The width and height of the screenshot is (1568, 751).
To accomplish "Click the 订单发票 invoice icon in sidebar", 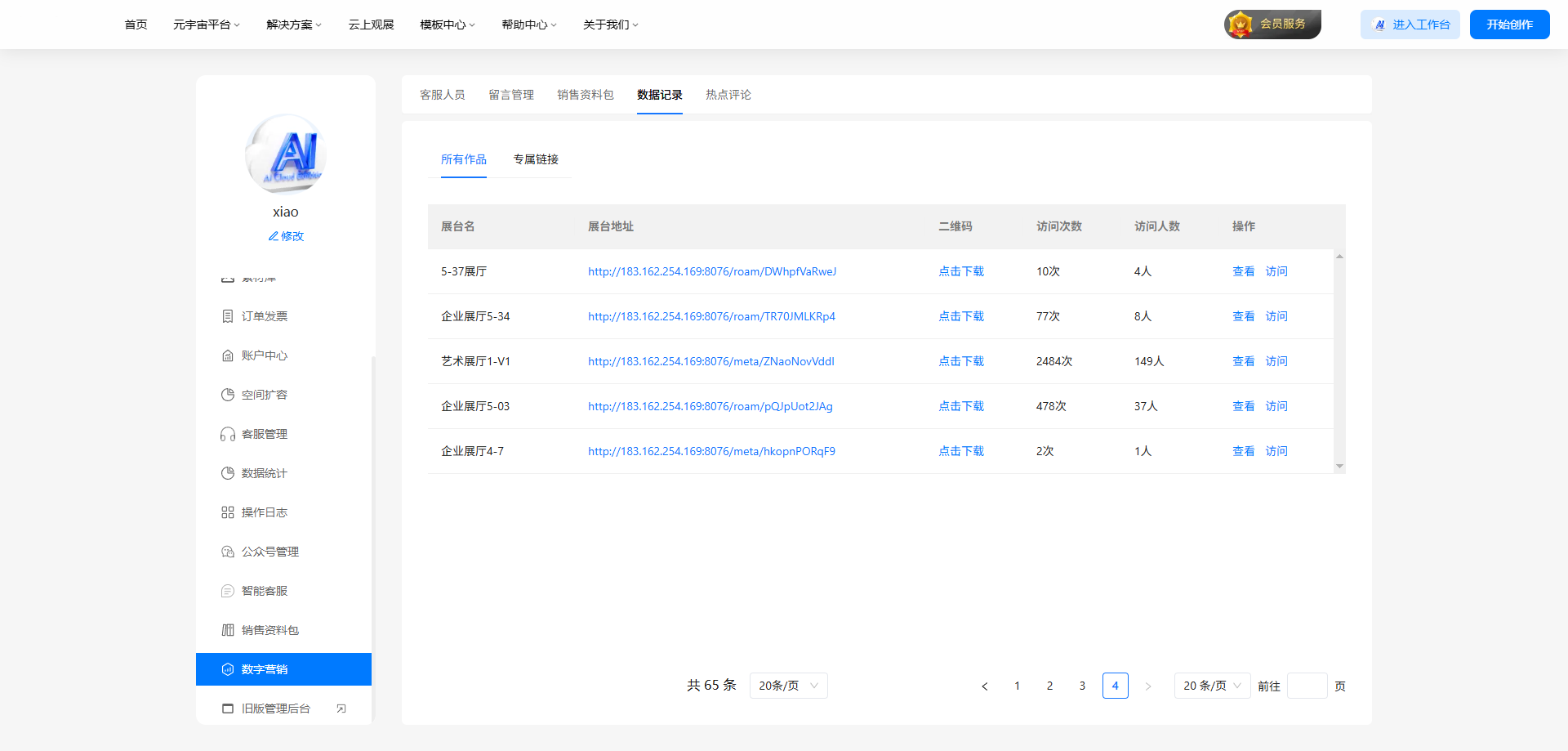I will (x=228, y=316).
